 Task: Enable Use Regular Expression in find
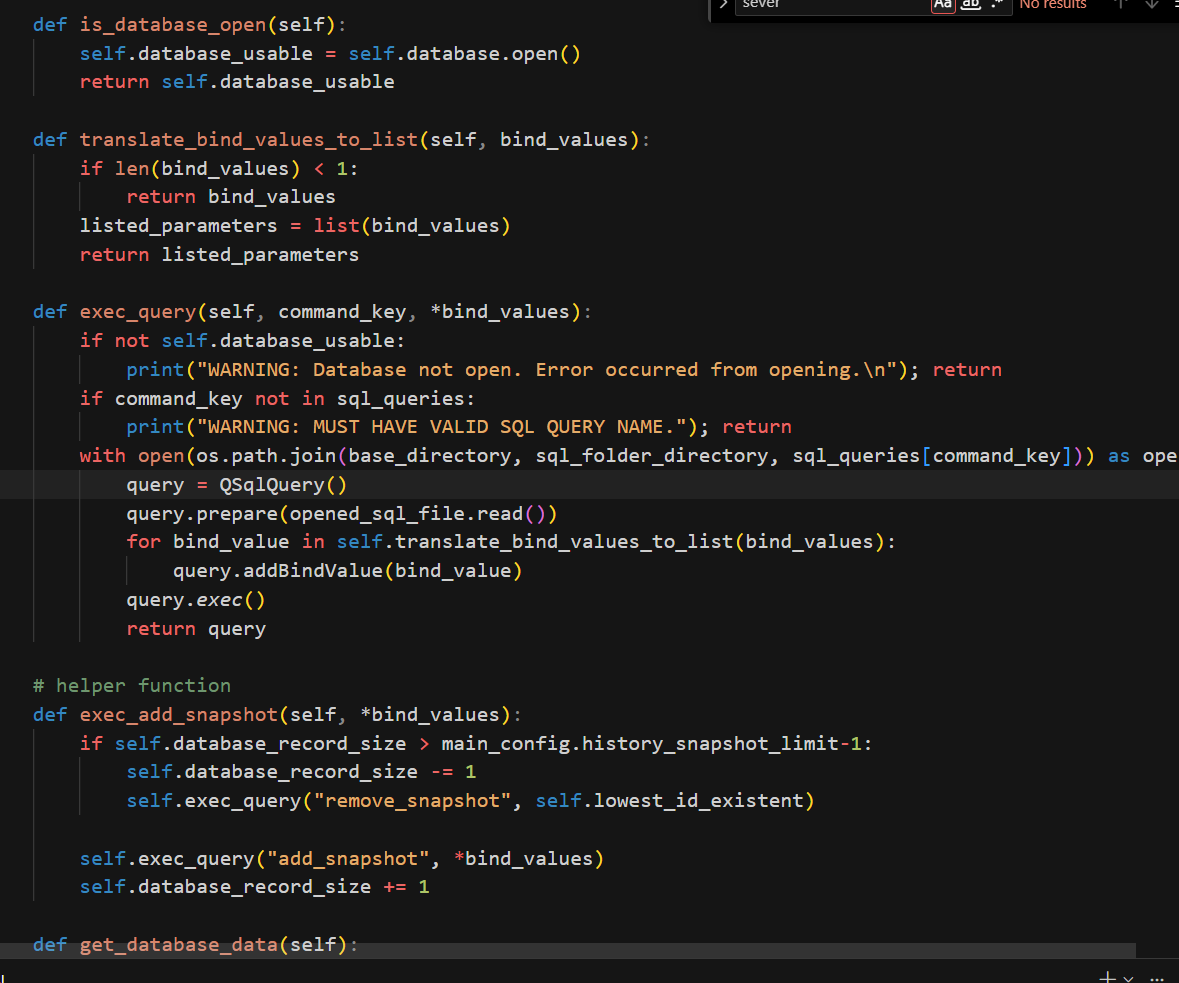997,5
